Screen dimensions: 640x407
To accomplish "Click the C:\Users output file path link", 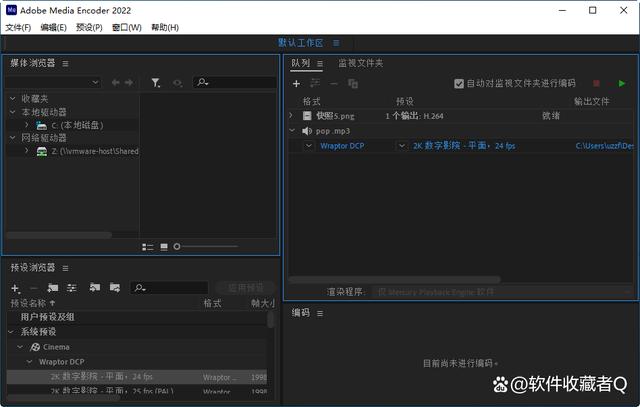I will pos(604,146).
